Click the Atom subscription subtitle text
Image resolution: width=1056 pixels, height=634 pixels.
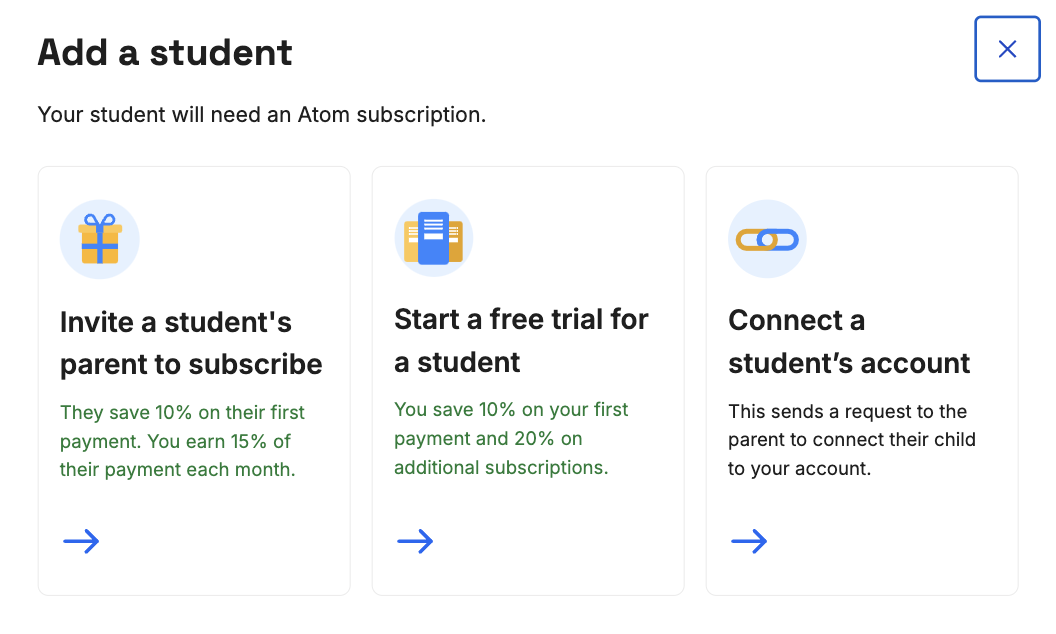261,114
